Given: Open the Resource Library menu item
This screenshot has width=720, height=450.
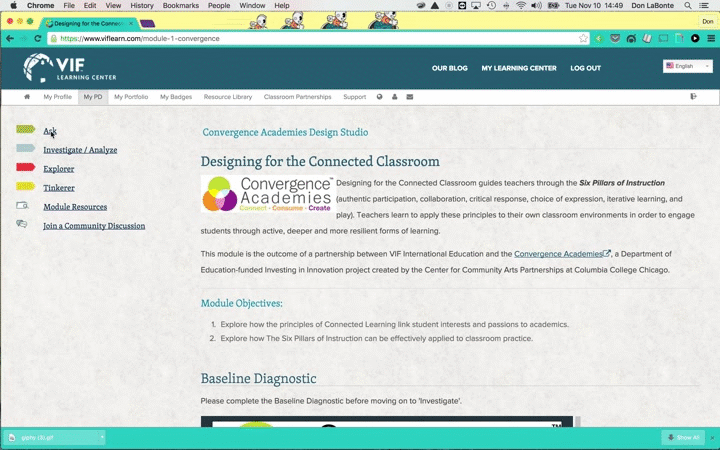Looking at the screenshot, I should pos(228,97).
